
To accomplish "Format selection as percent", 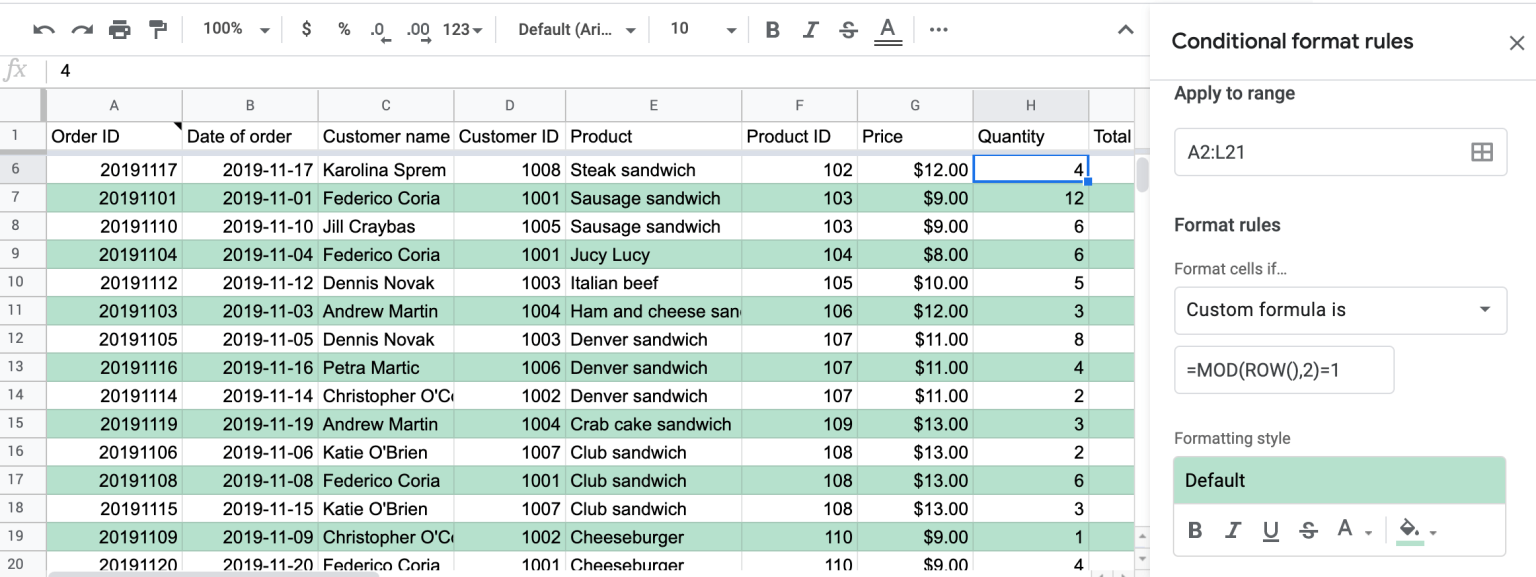I will click(x=344, y=29).
